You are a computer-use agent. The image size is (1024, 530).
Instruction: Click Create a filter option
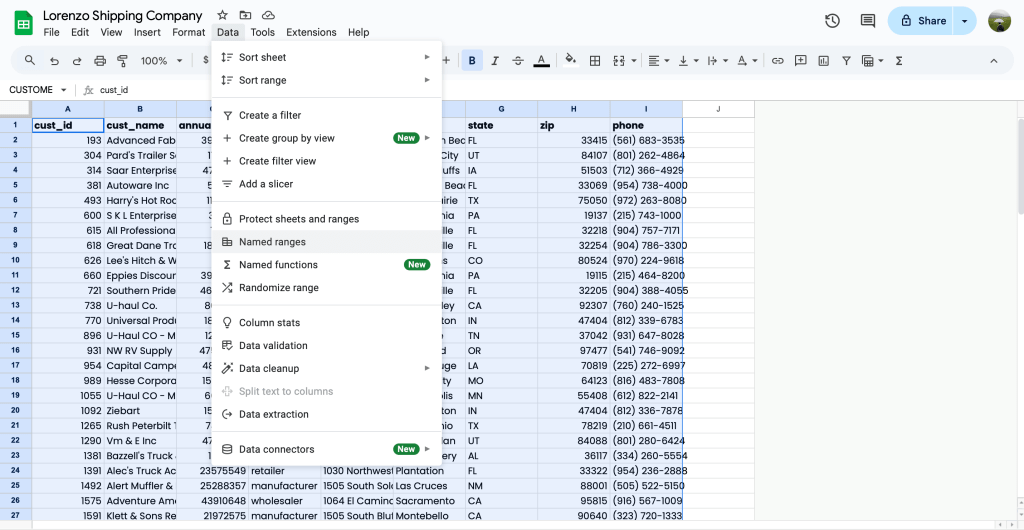pos(270,115)
